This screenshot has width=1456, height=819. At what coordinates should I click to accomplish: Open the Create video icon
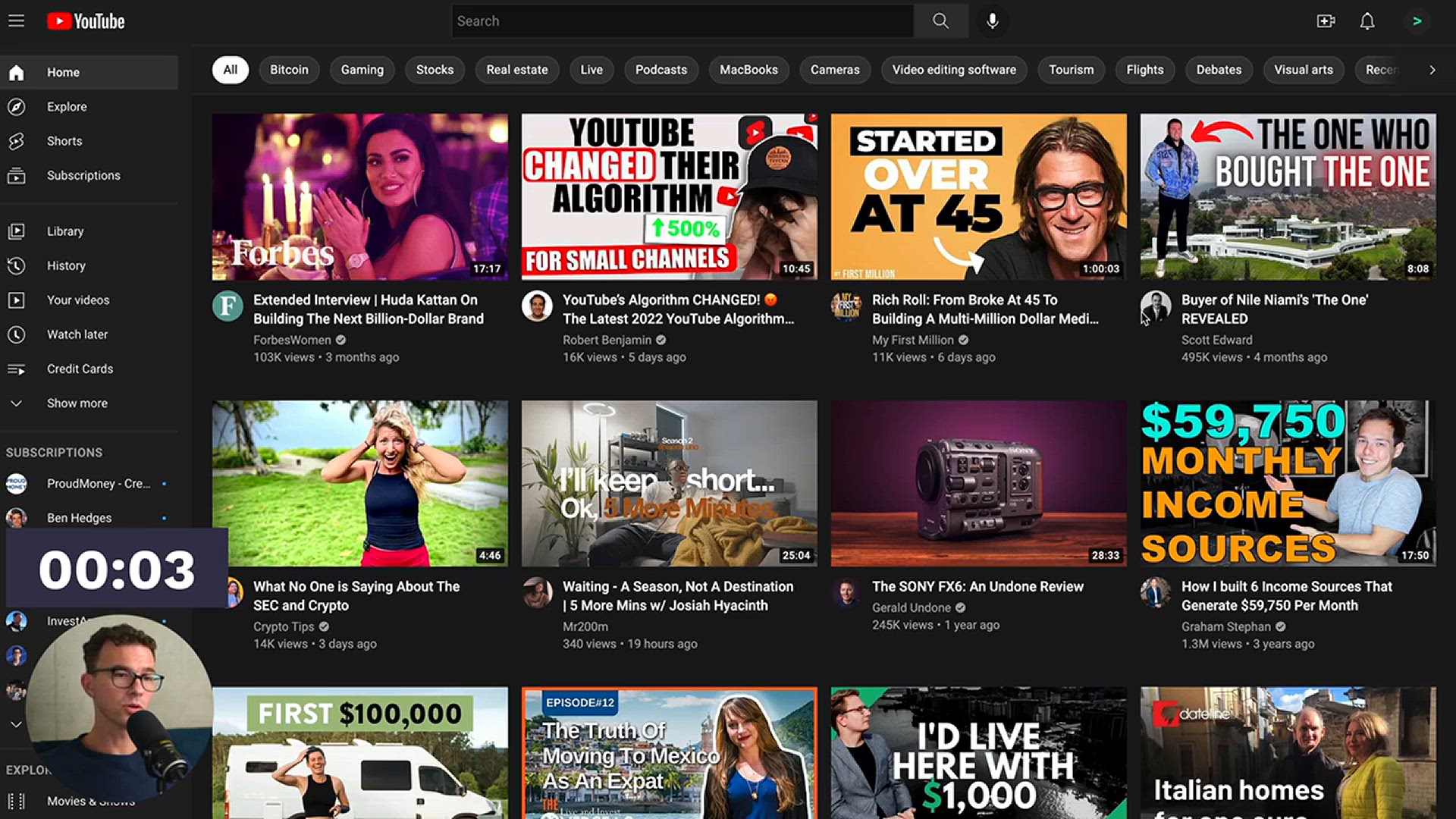point(1326,21)
